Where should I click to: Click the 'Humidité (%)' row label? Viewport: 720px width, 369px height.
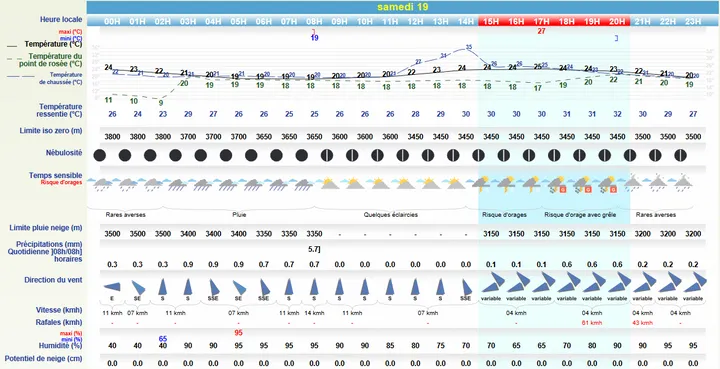click(60, 345)
